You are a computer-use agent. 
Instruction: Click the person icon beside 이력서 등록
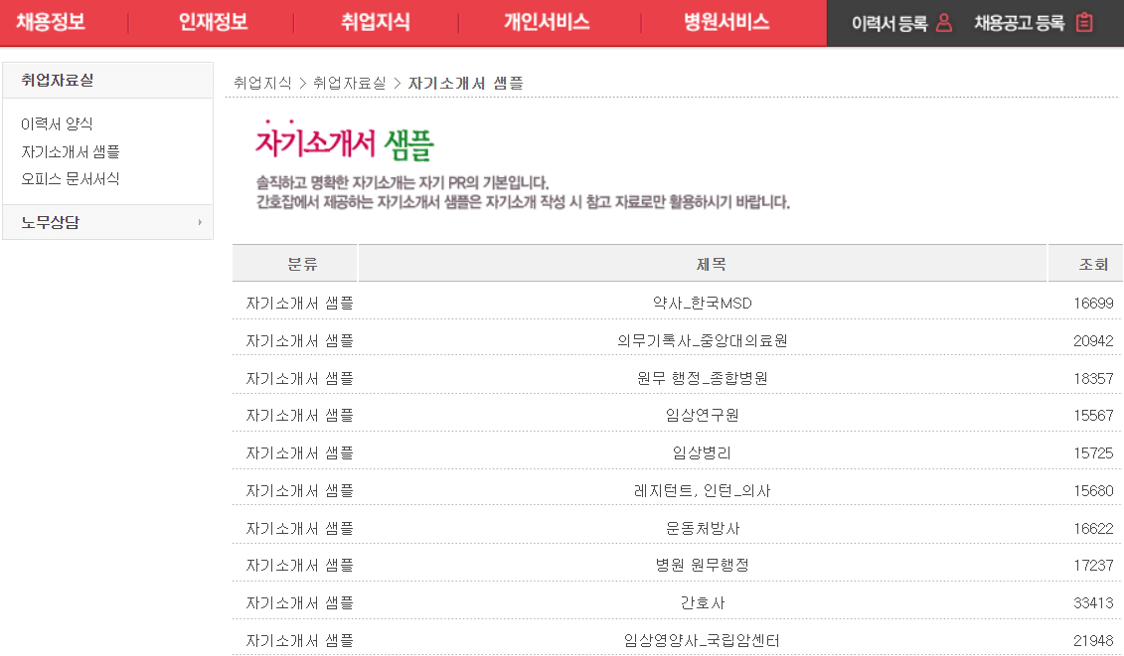[x=944, y=23]
